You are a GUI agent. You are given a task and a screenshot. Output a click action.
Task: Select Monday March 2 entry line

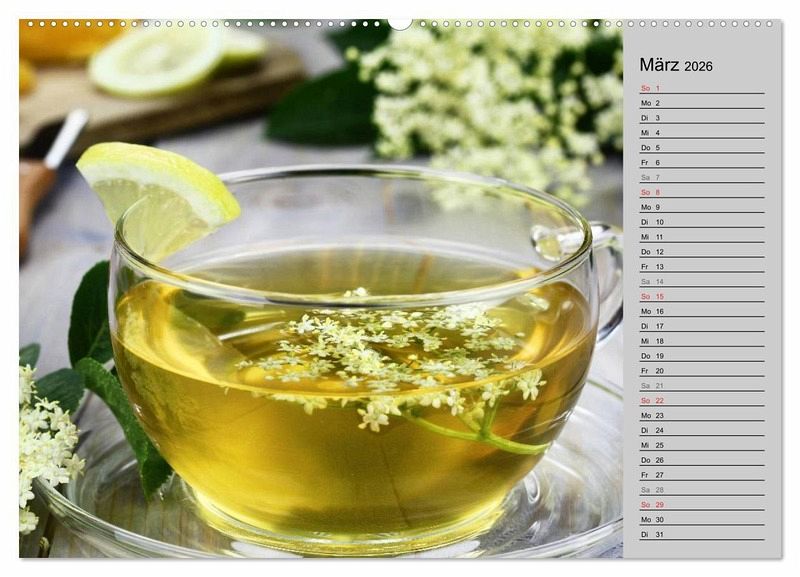[702, 103]
